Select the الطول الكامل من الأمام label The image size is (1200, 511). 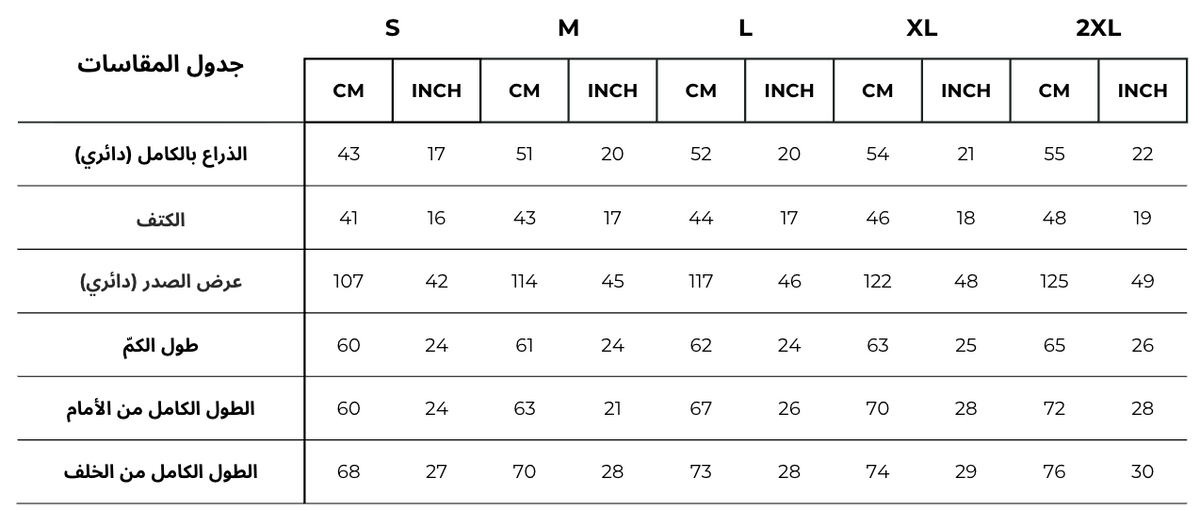(161, 408)
